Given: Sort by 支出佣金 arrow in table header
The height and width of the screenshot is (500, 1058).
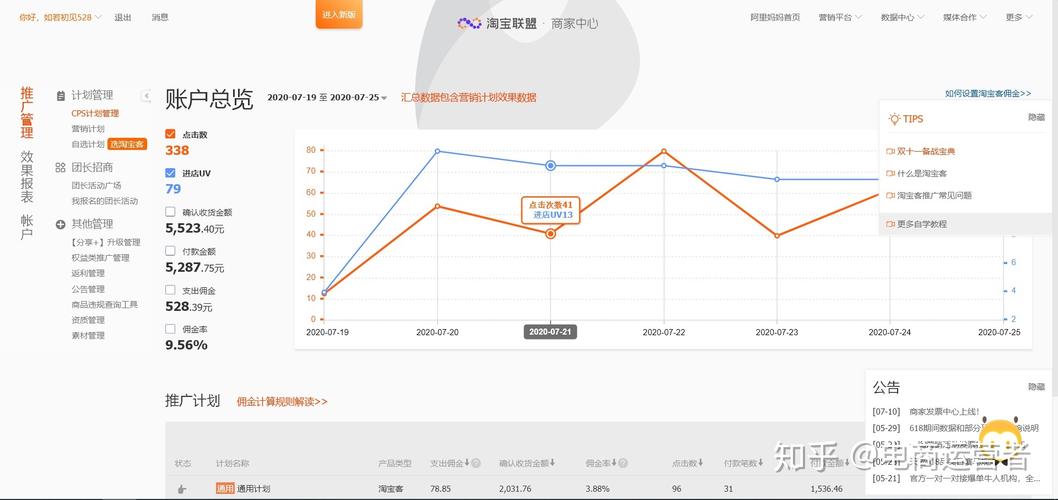Looking at the screenshot, I should [x=467, y=463].
